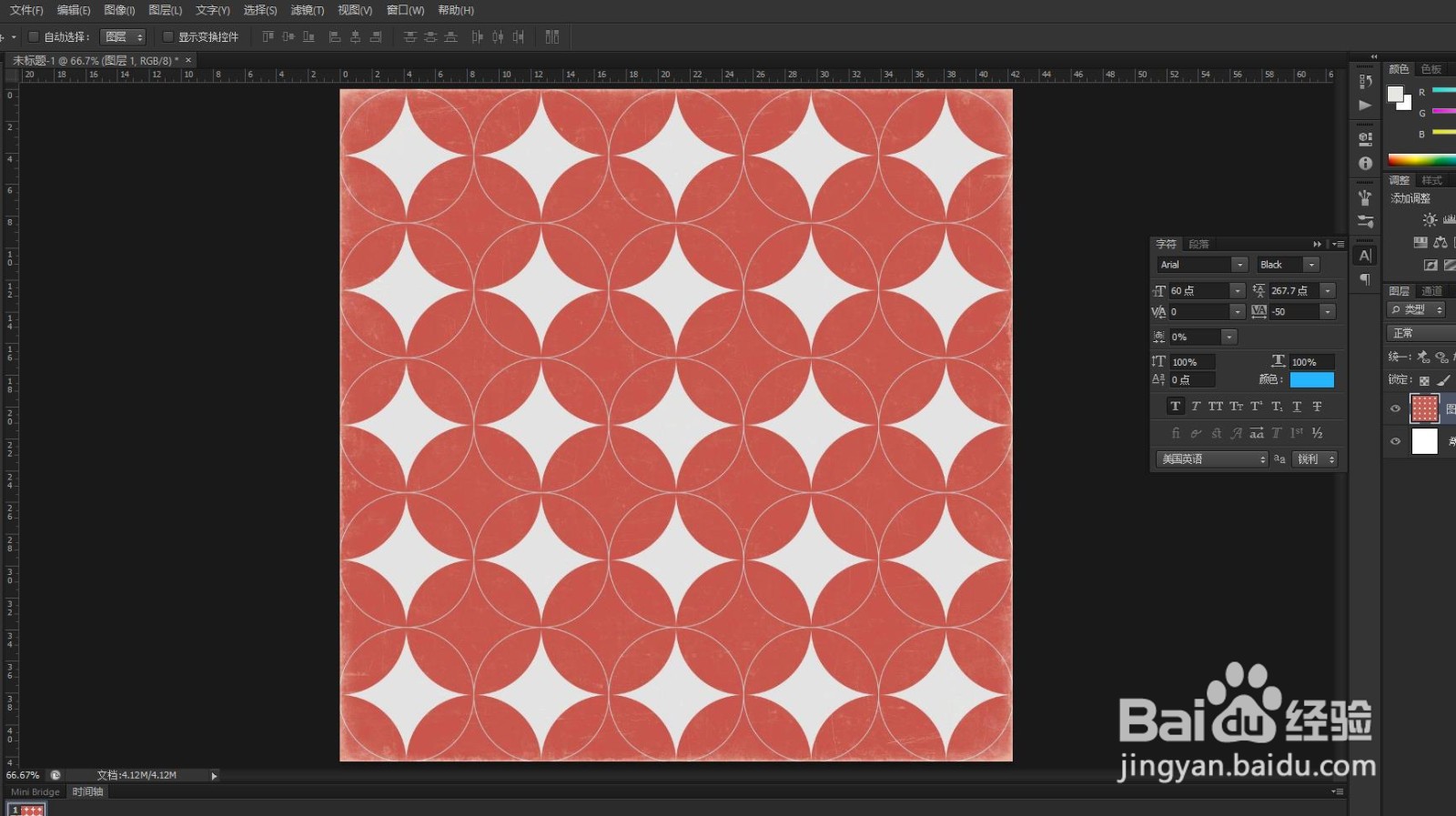Open the Character panel flyout menu
This screenshot has height=816, width=1456.
[1339, 245]
